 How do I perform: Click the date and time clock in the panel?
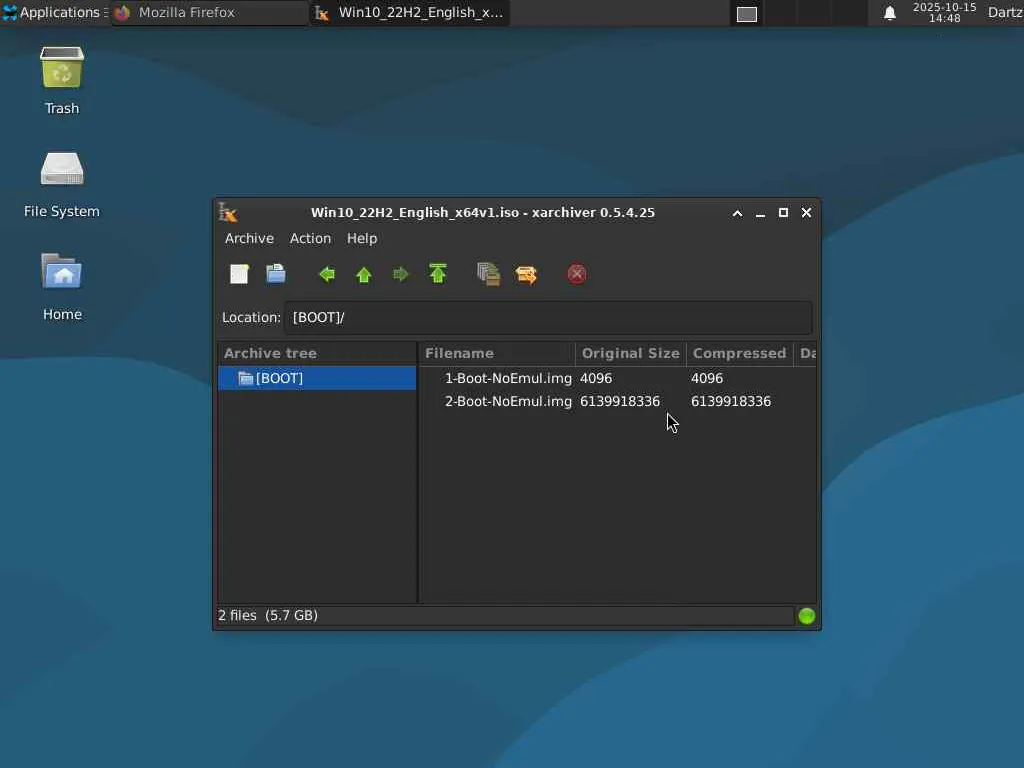pos(944,12)
